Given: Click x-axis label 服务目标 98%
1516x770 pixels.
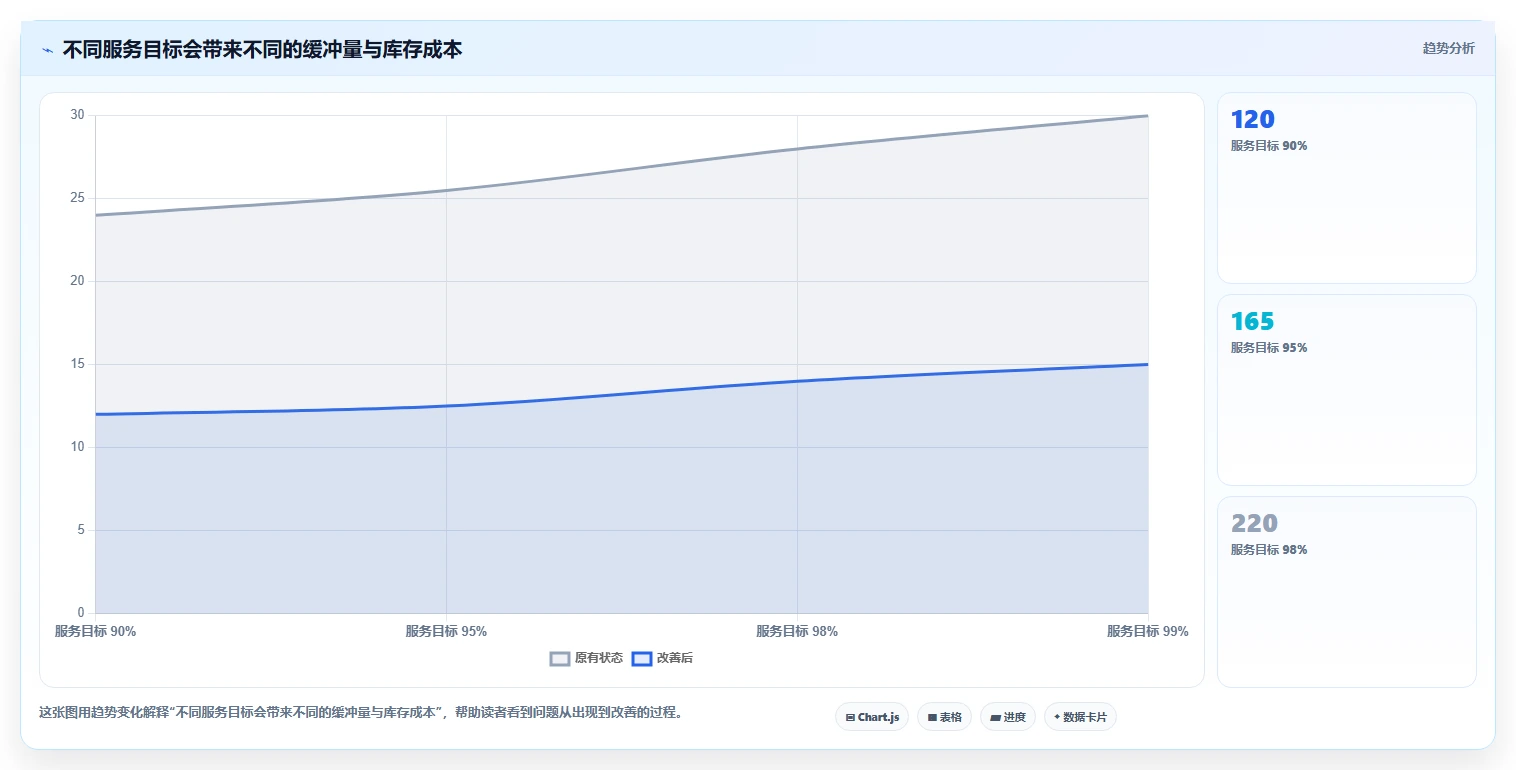Looking at the screenshot, I should (x=797, y=631).
